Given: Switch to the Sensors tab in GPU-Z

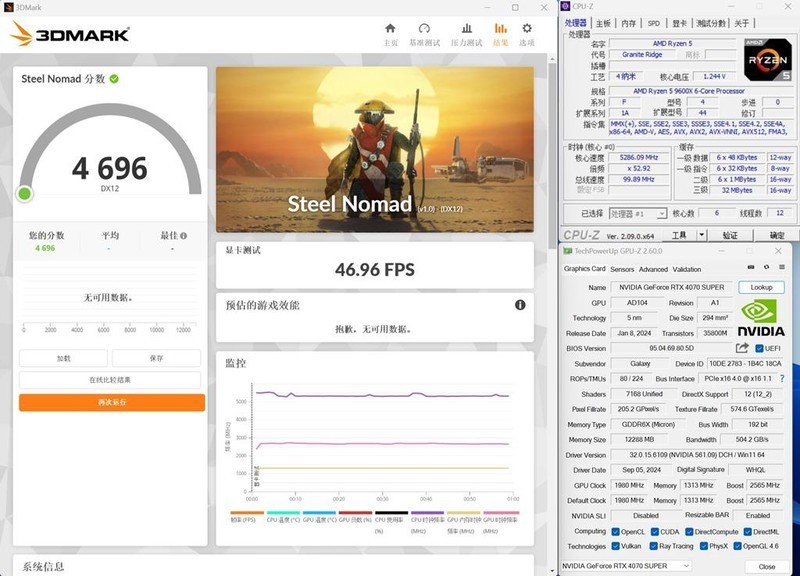Looking at the screenshot, I should pyautogui.click(x=622, y=270).
